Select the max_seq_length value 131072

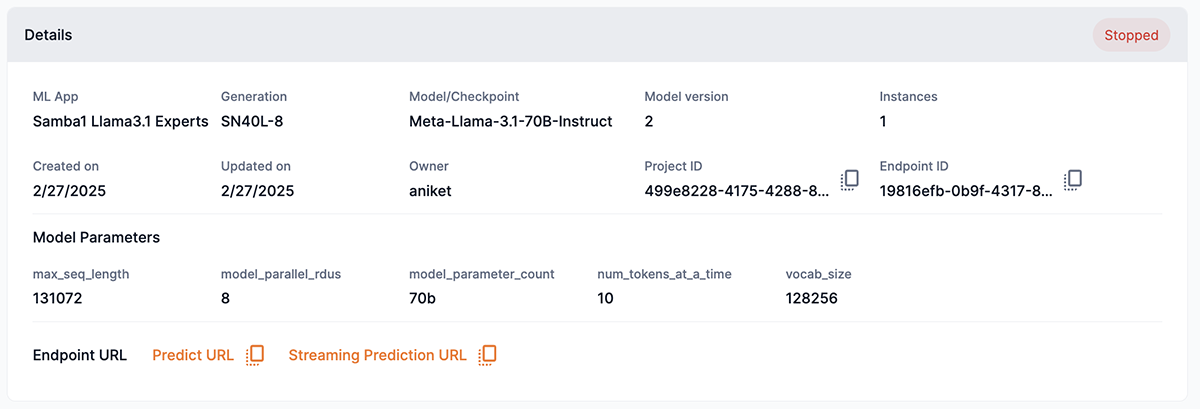point(62,298)
